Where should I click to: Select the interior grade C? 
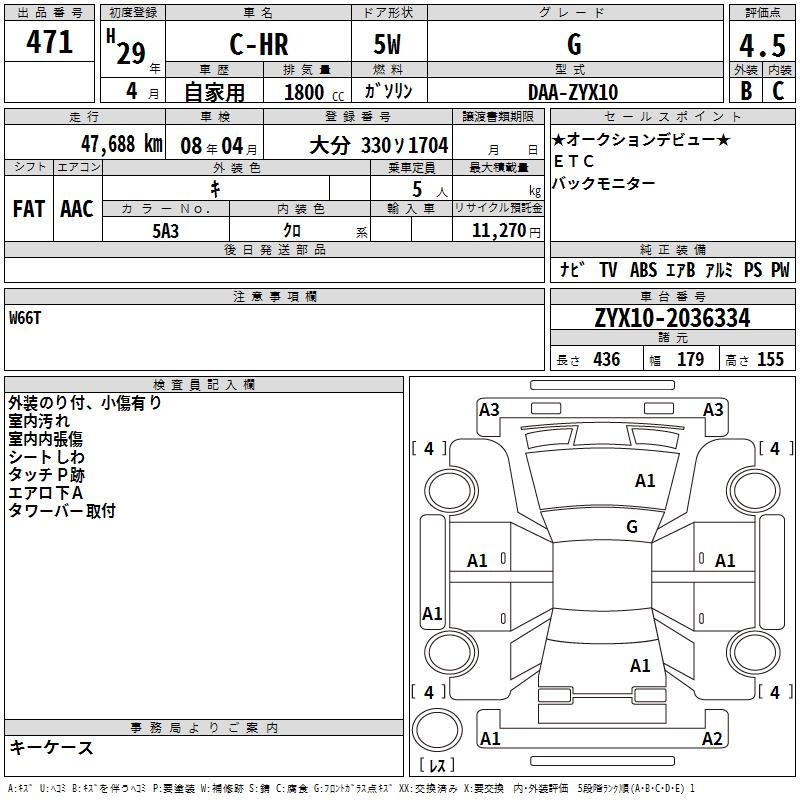click(x=778, y=91)
